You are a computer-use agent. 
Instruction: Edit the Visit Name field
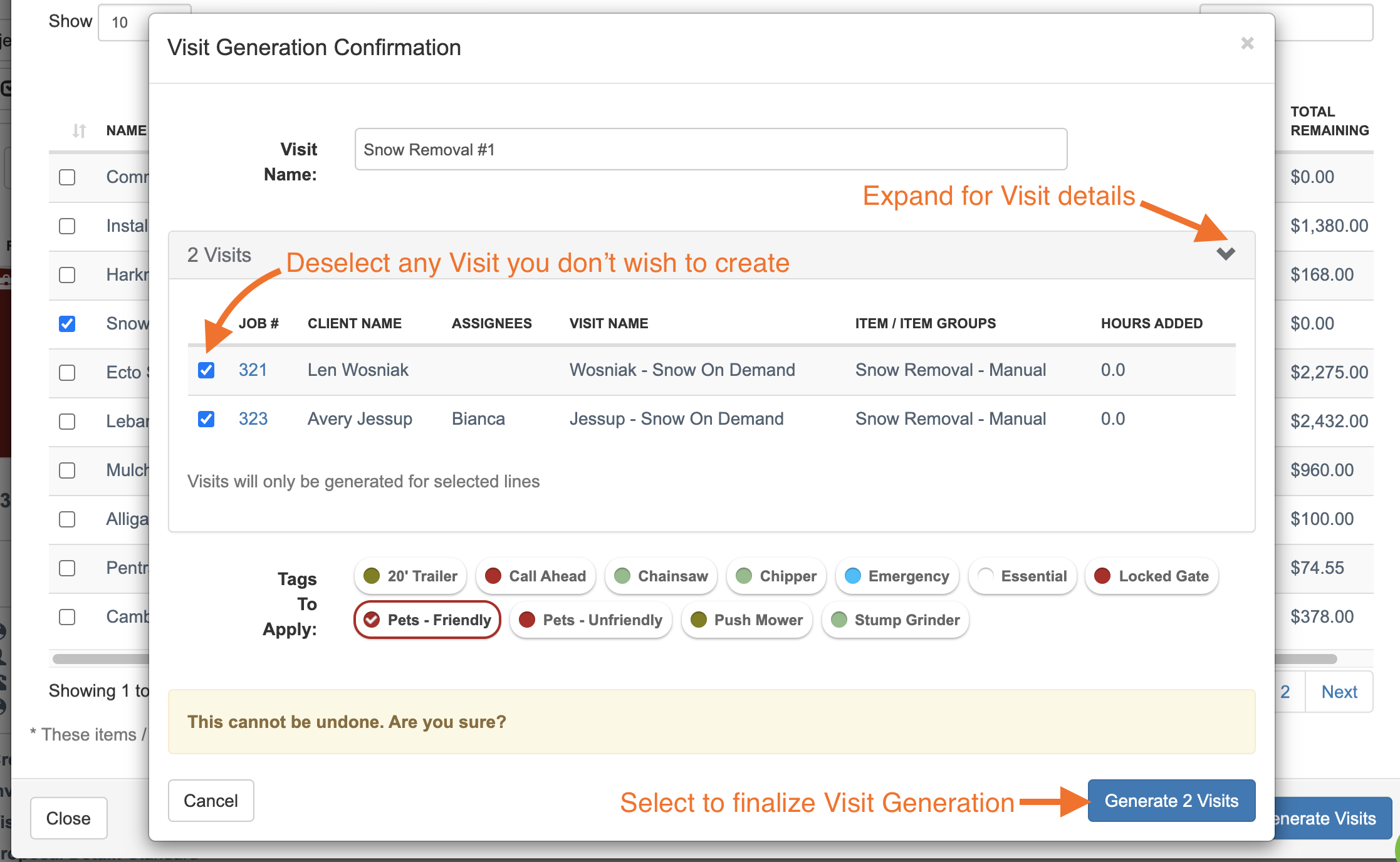pos(711,150)
